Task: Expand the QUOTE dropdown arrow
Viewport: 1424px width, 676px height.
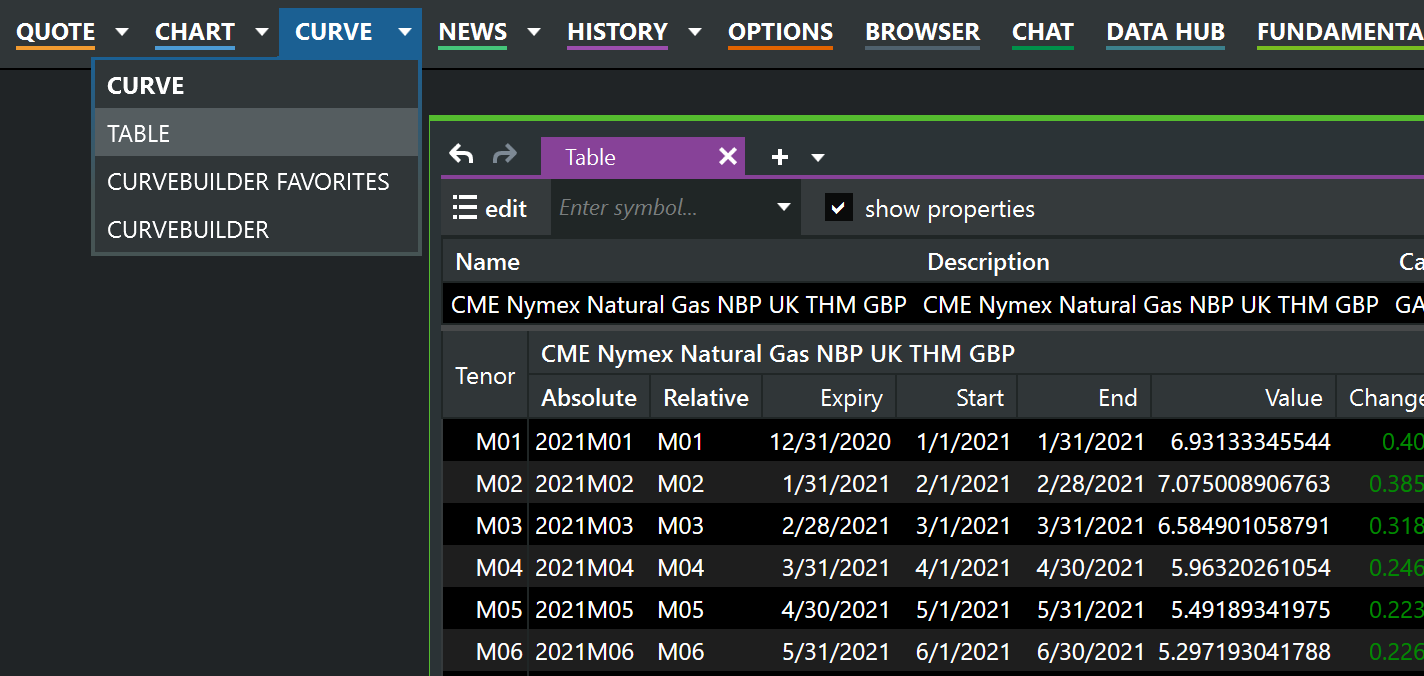Action: [x=122, y=32]
